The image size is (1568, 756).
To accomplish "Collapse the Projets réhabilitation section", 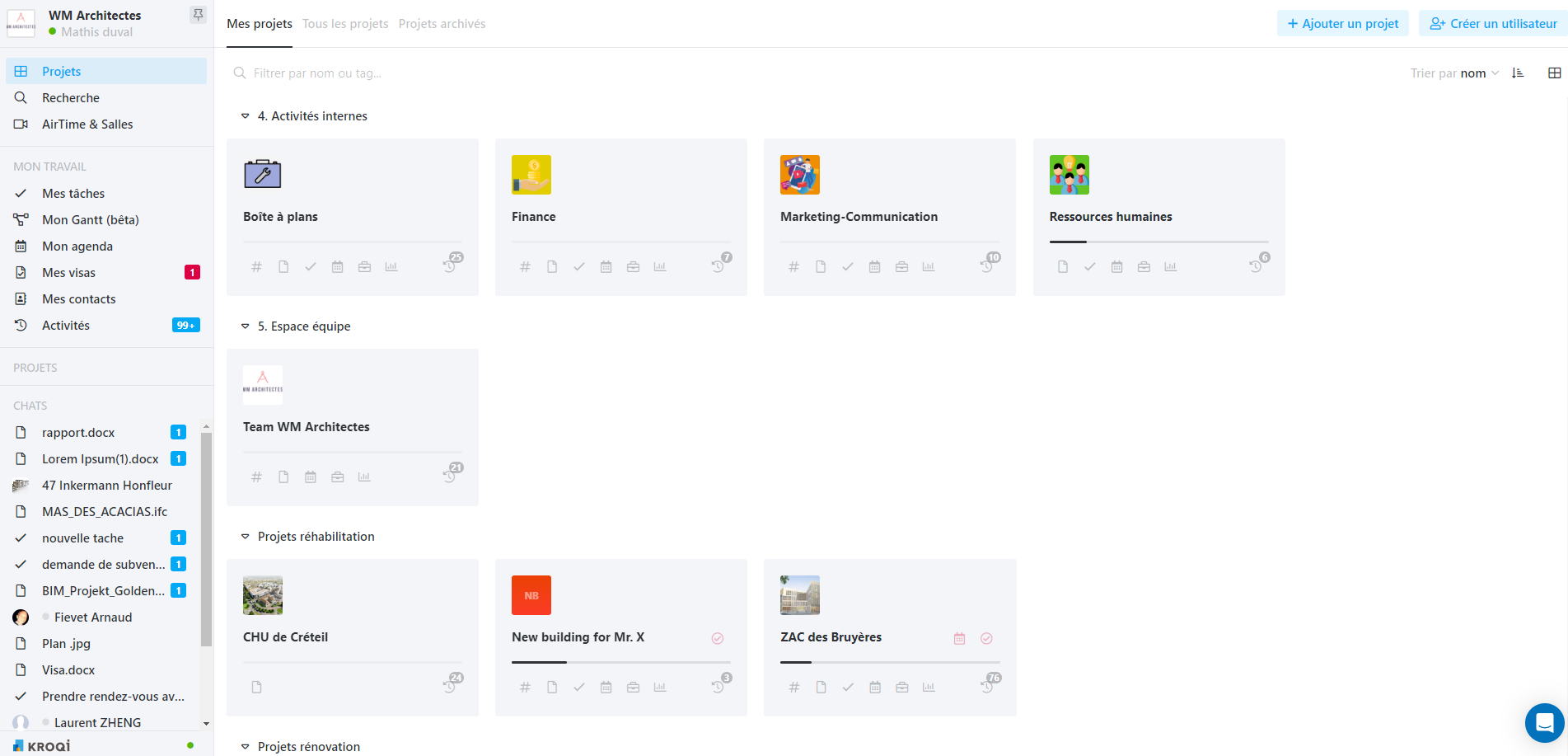I will (x=245, y=536).
